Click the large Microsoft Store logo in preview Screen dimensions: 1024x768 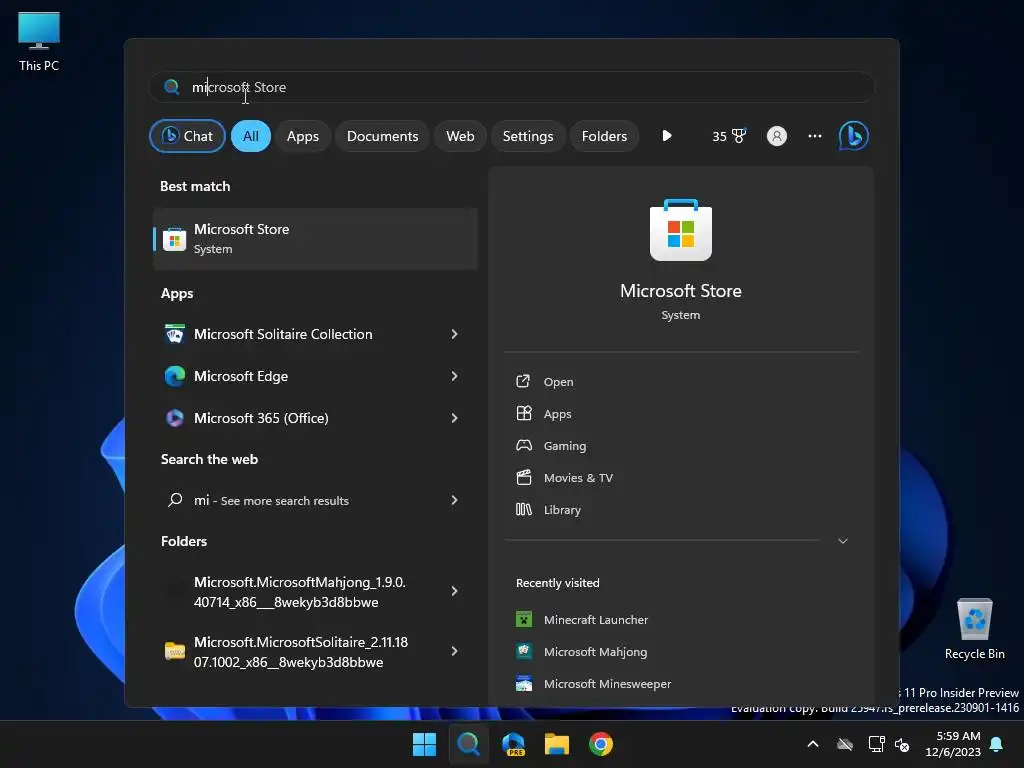click(680, 231)
